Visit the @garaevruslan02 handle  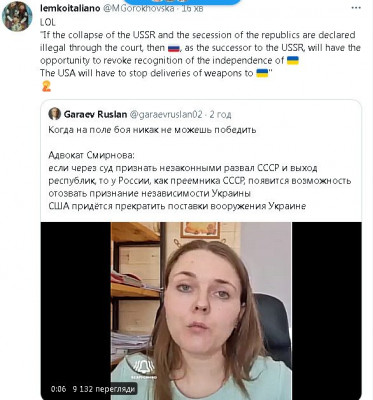coord(166,114)
